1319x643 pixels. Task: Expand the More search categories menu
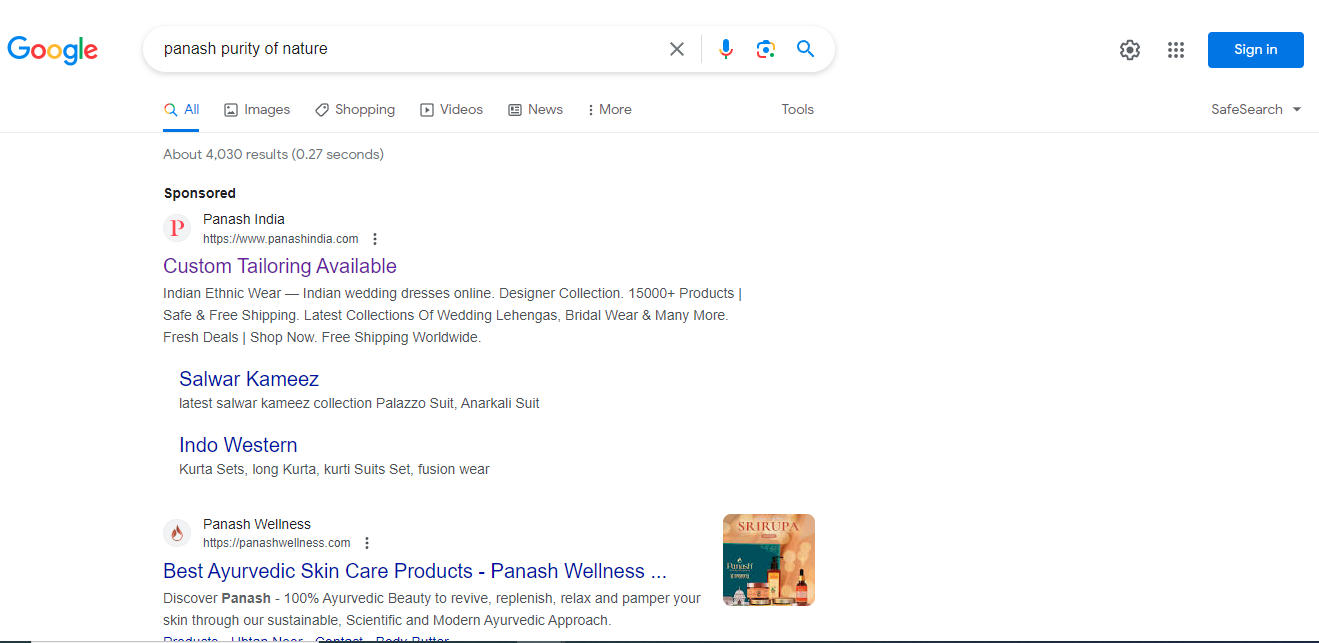[609, 109]
